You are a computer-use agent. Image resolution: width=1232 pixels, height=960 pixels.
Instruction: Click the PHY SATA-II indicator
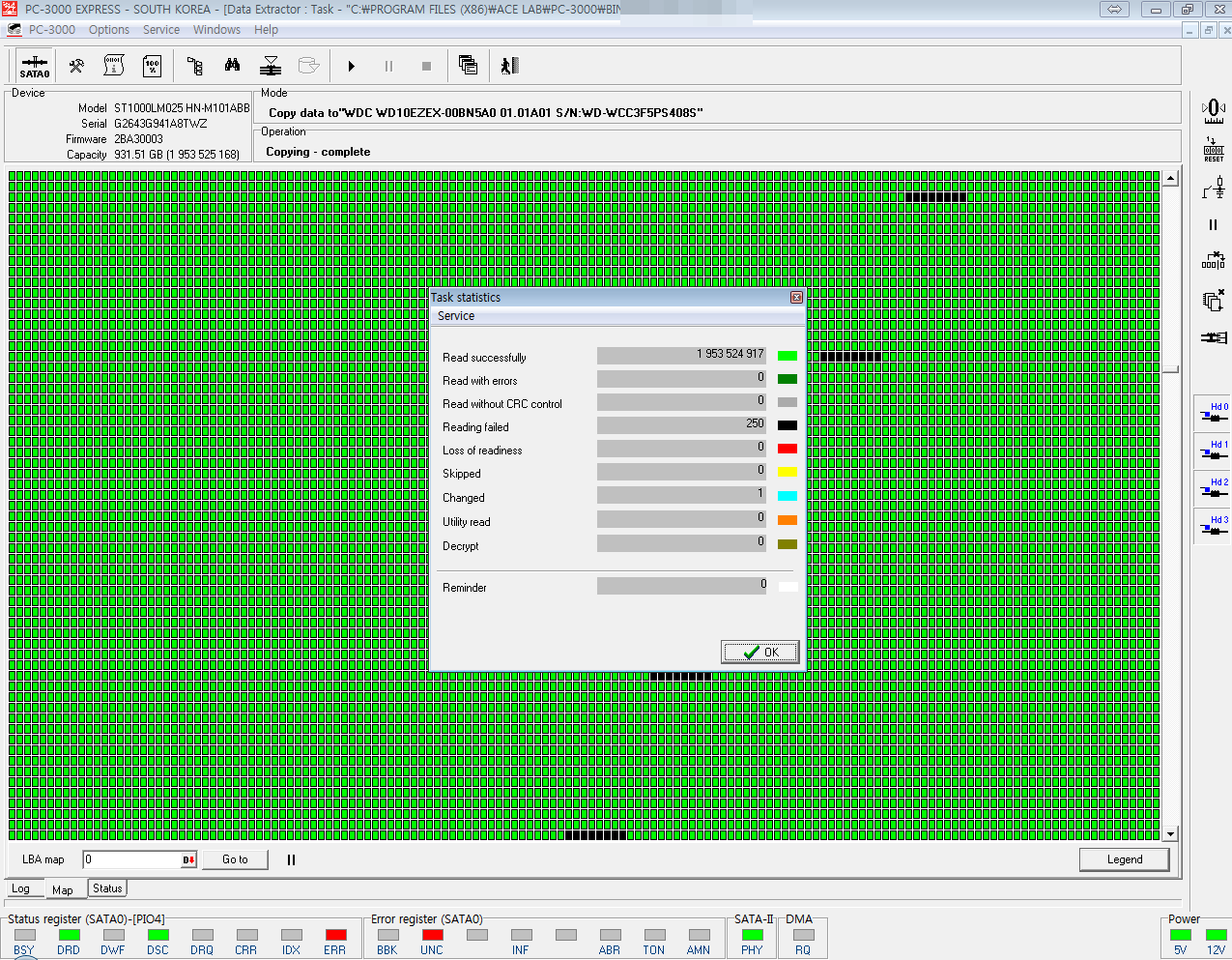click(752, 935)
